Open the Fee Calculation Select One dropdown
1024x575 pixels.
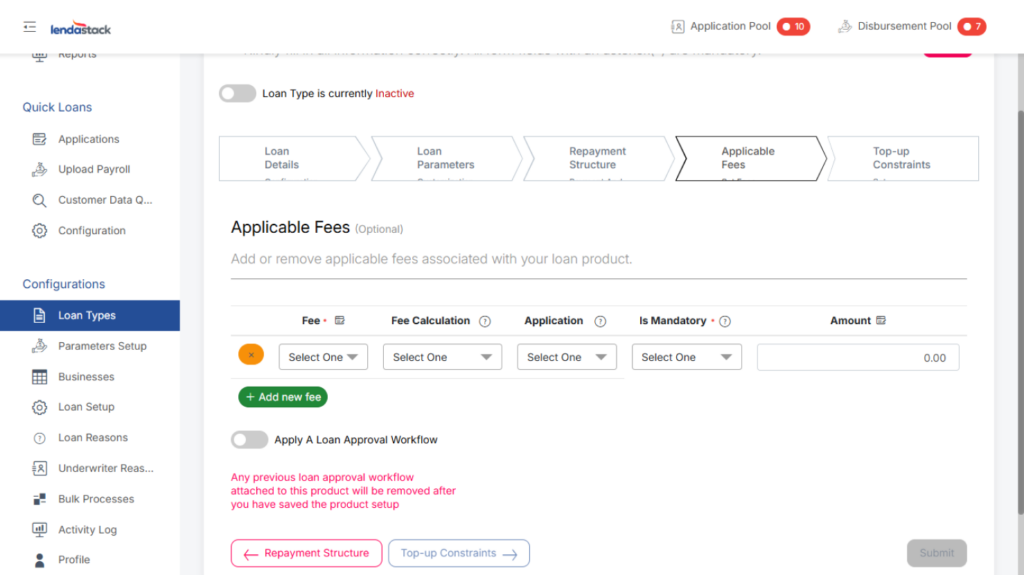[x=442, y=358]
